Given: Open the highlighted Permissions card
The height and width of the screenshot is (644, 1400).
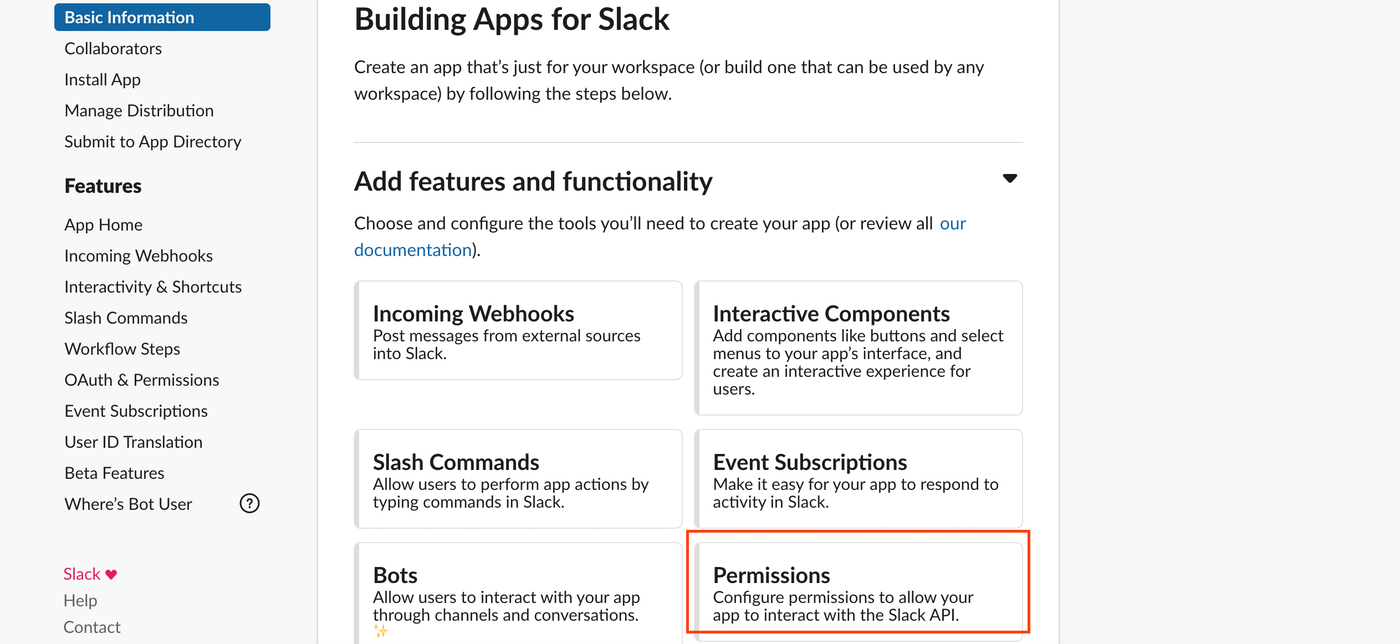Looking at the screenshot, I should [858, 583].
